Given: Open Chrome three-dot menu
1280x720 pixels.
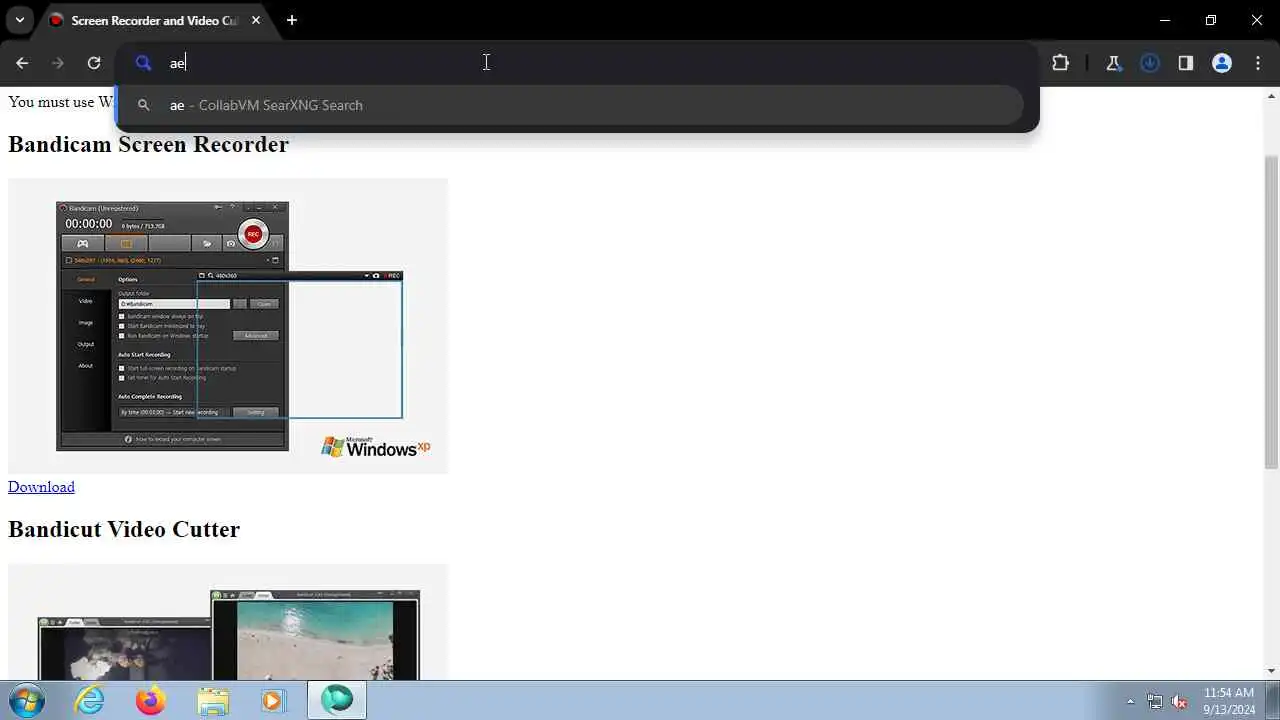Looking at the screenshot, I should click(x=1258, y=63).
